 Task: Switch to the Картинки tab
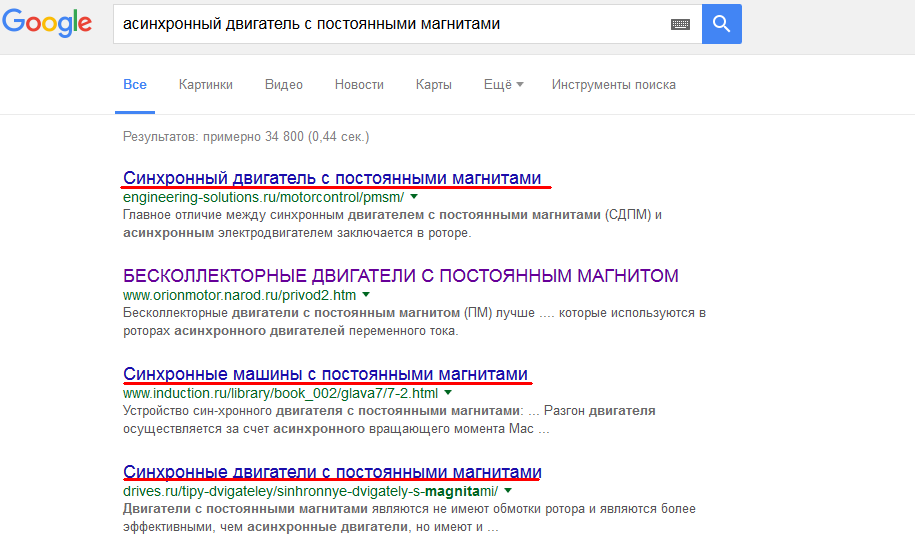tap(205, 85)
